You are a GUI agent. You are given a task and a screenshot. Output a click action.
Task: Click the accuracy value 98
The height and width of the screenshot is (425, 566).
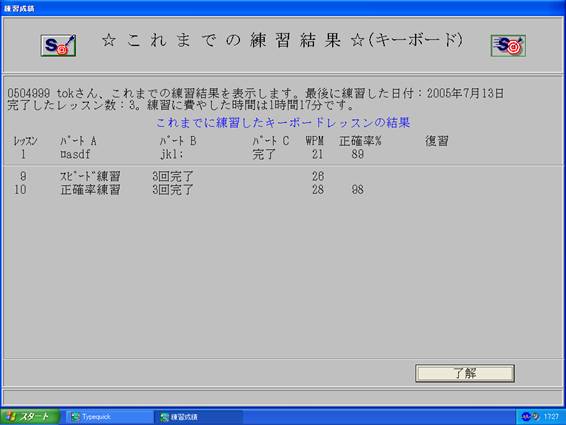[x=357, y=190]
